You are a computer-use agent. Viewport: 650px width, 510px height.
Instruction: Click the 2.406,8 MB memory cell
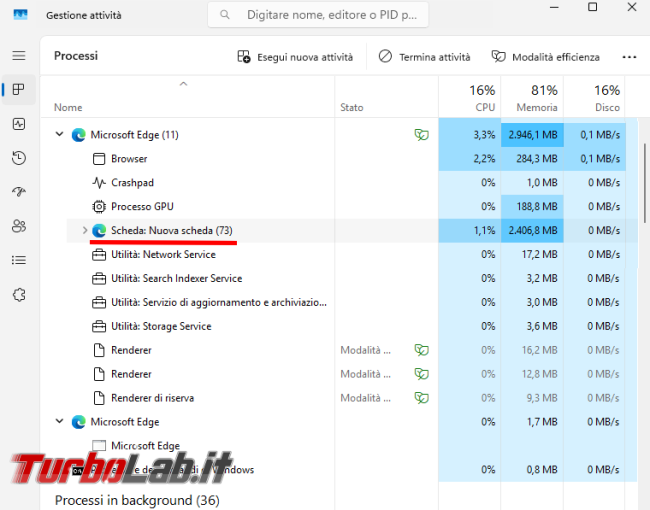click(x=532, y=231)
